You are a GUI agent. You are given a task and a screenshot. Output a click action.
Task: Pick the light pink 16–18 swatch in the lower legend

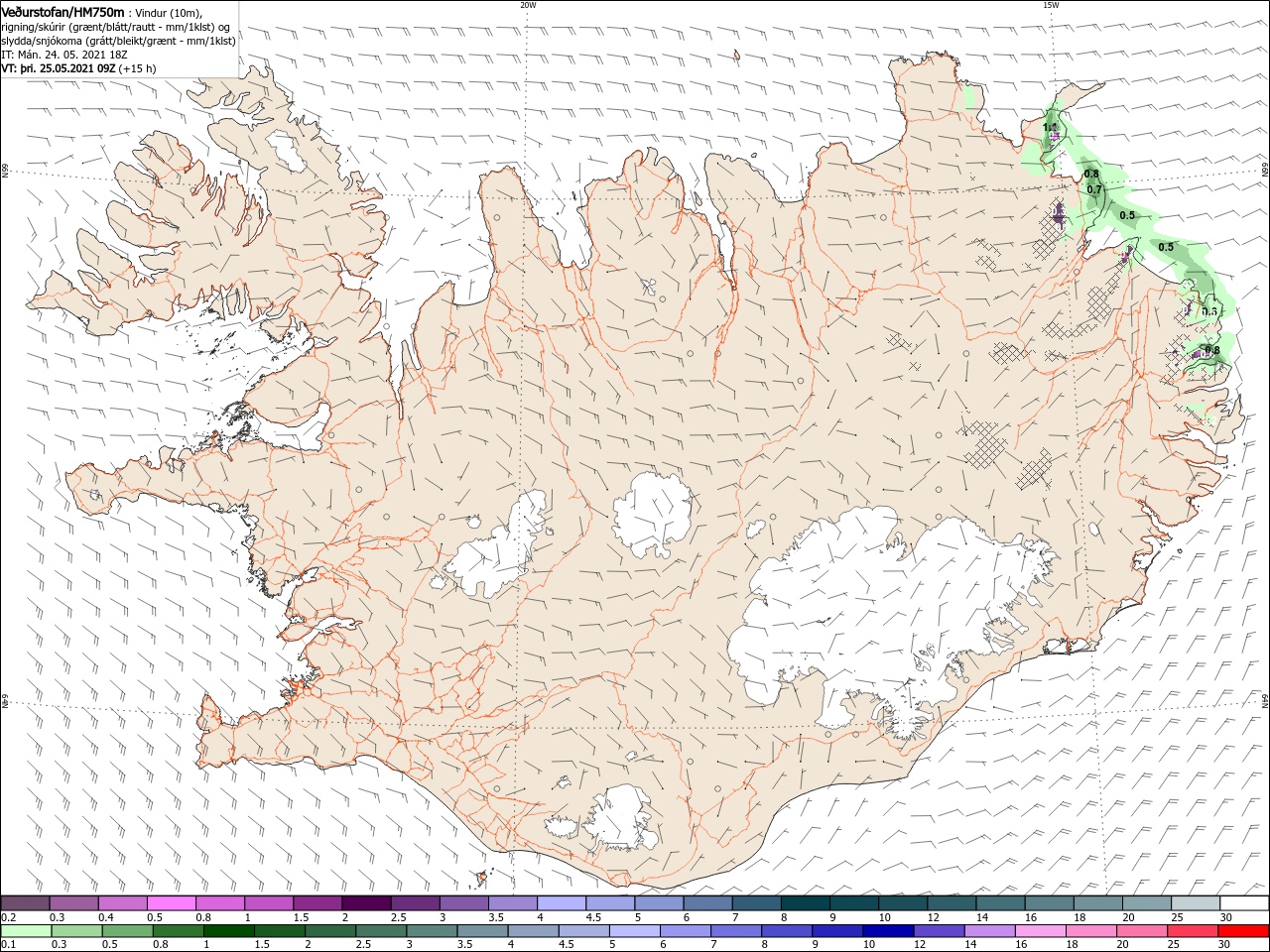pos(1041,931)
